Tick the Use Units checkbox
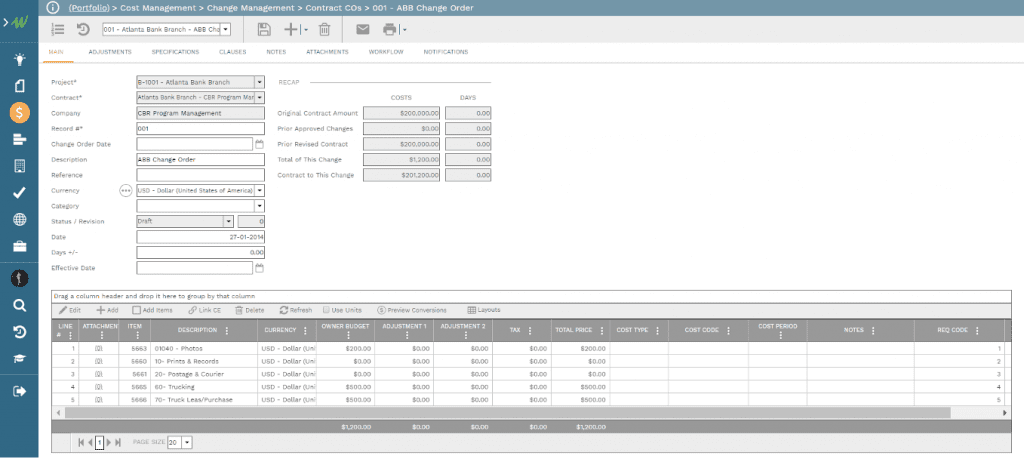The image size is (1024, 459). (326, 310)
